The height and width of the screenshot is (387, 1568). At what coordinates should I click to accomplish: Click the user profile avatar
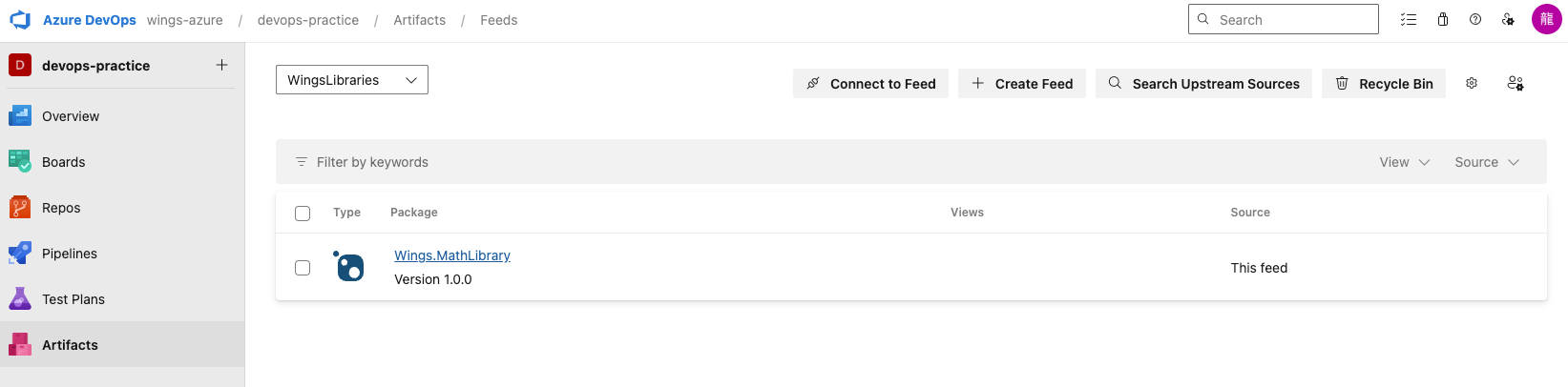click(x=1546, y=19)
